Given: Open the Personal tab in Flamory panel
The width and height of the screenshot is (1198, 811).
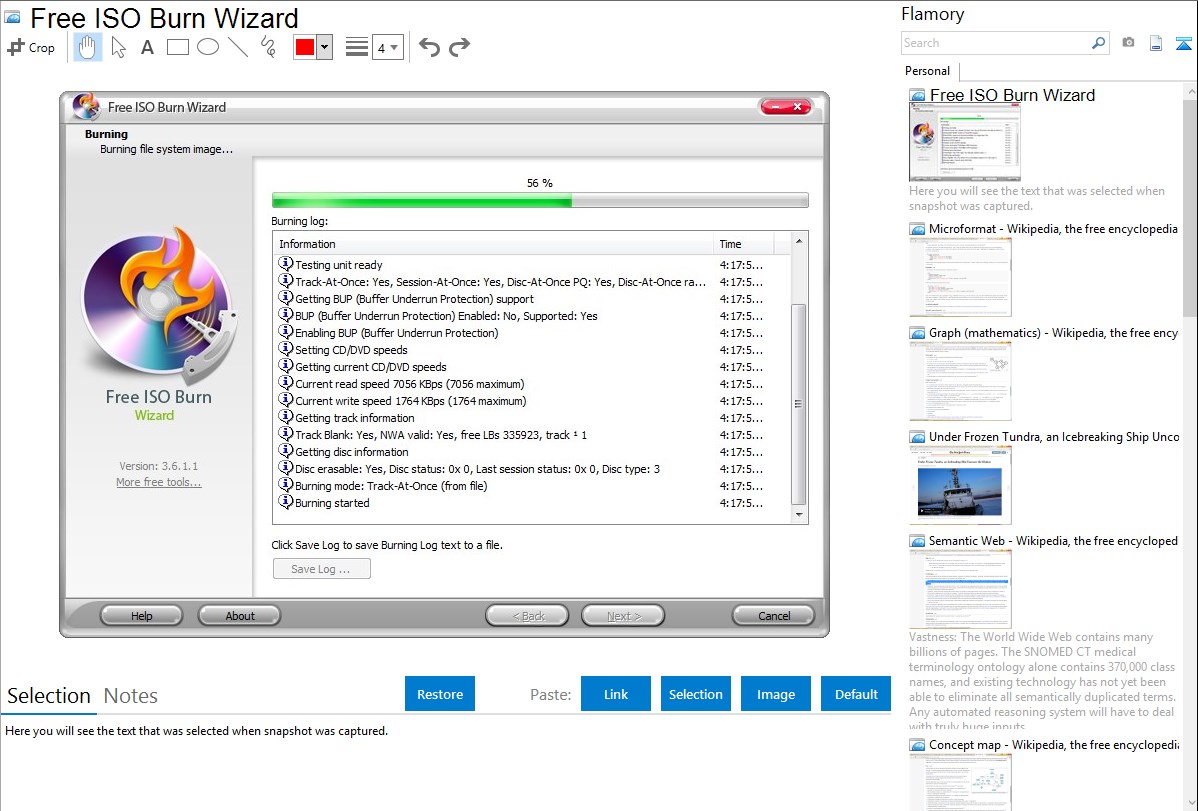Looking at the screenshot, I should click(928, 71).
